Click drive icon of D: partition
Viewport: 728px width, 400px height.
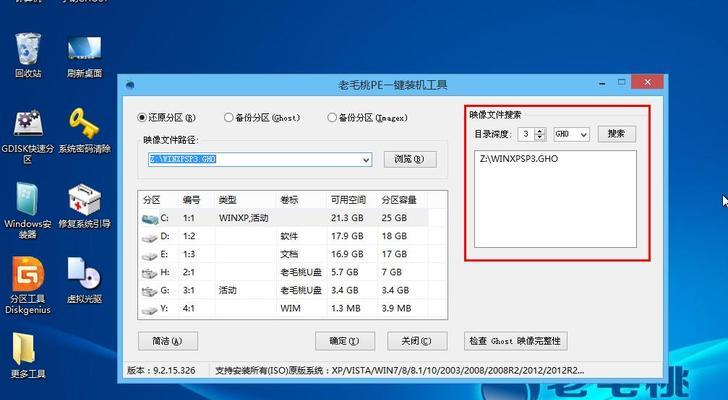(150, 237)
